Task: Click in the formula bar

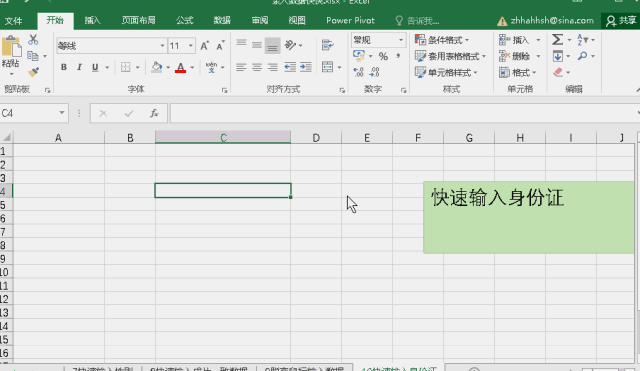Action: pos(404,113)
